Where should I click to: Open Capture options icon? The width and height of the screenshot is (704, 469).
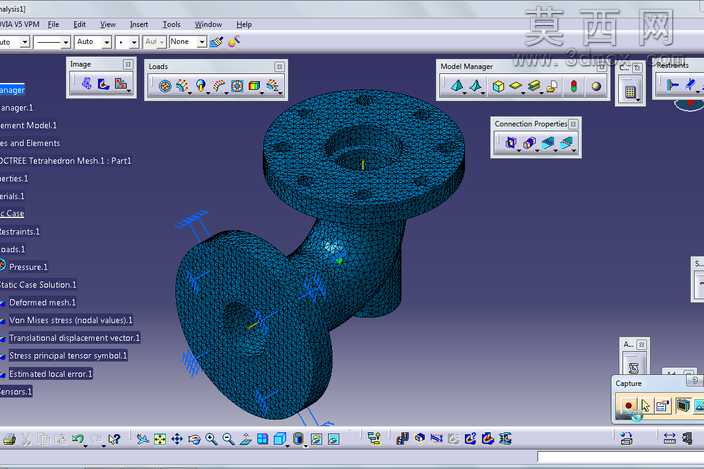[662, 406]
